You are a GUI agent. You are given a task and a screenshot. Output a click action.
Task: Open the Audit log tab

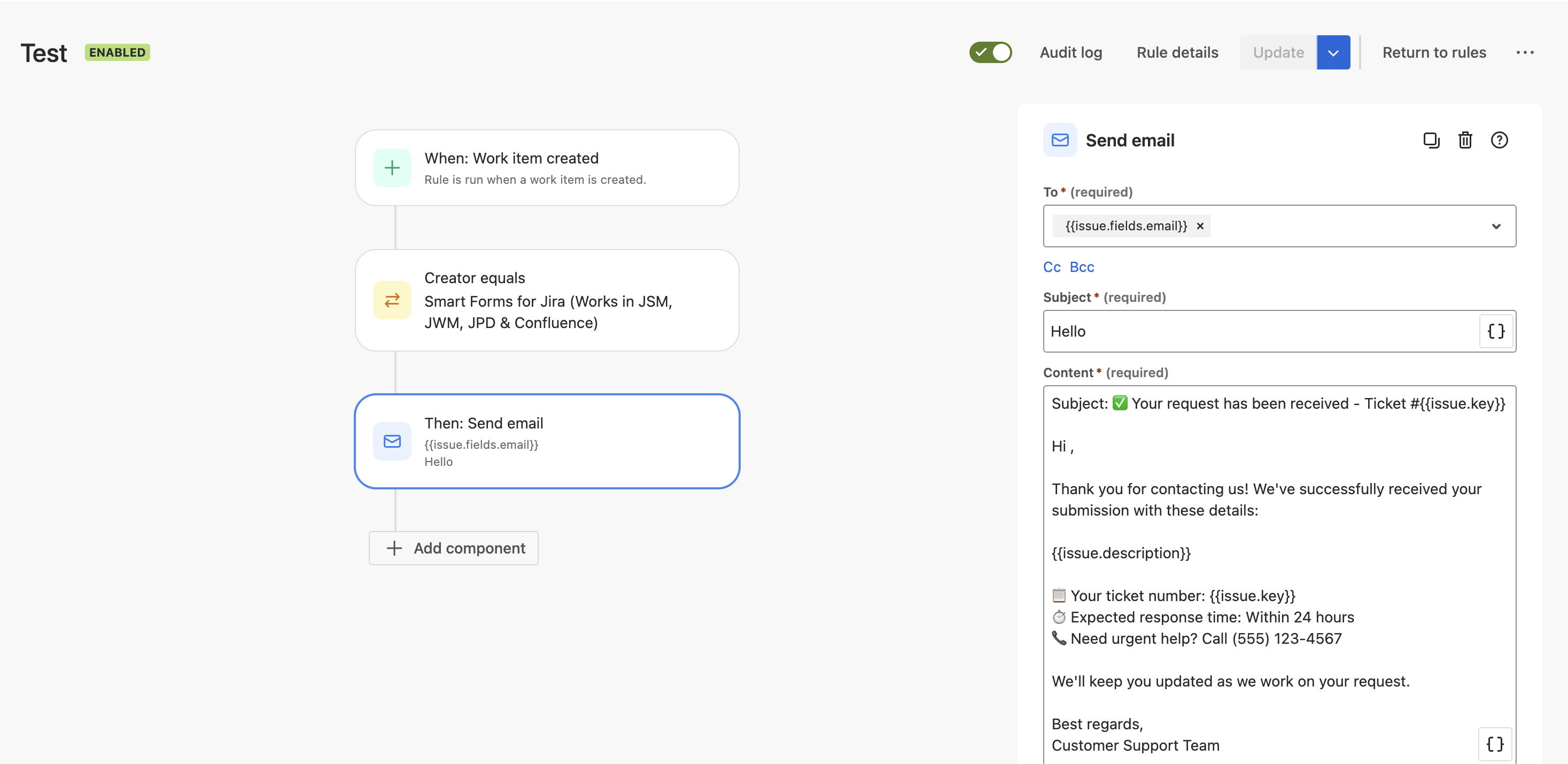click(1070, 53)
